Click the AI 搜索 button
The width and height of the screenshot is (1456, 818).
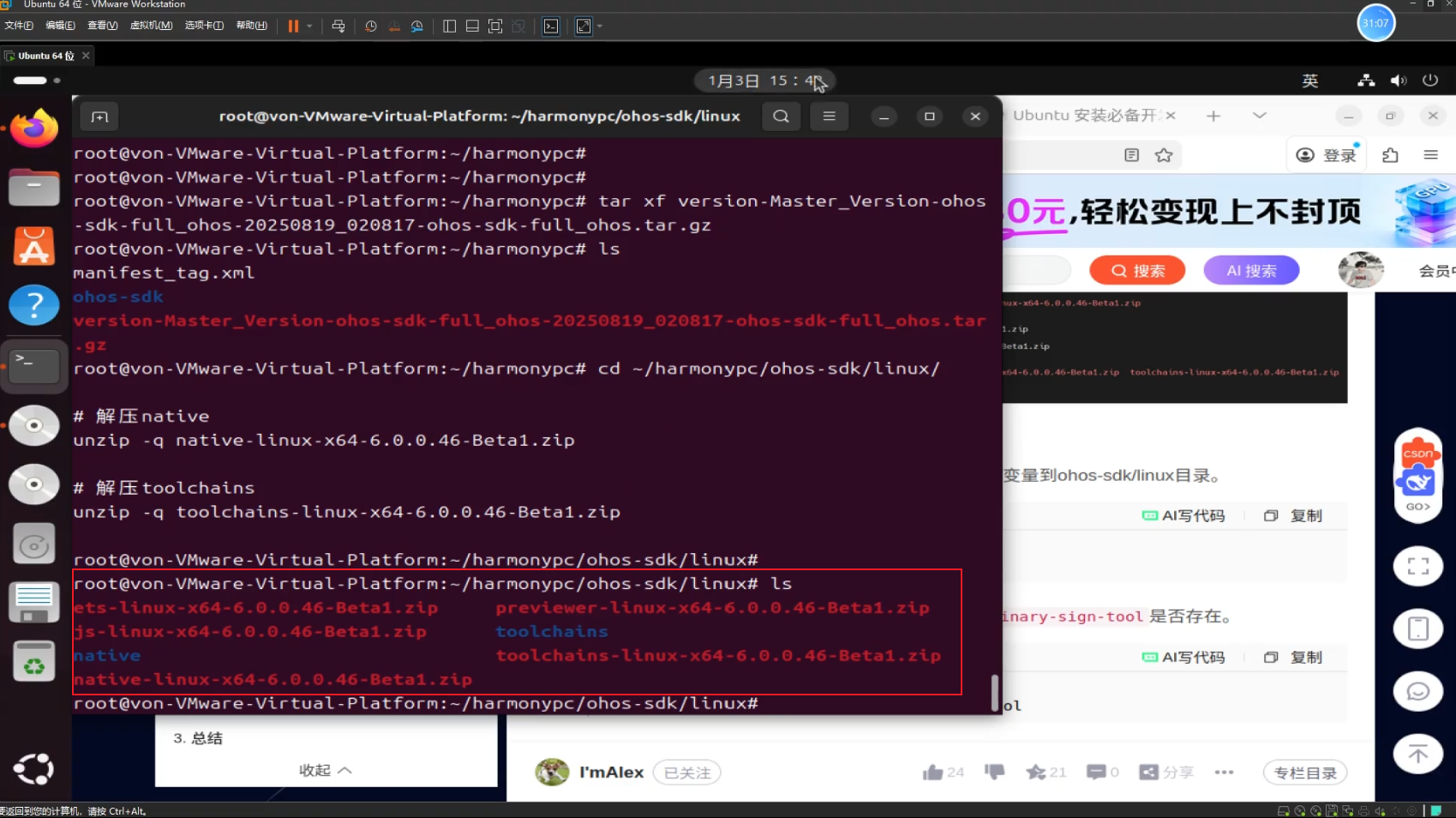click(1251, 271)
